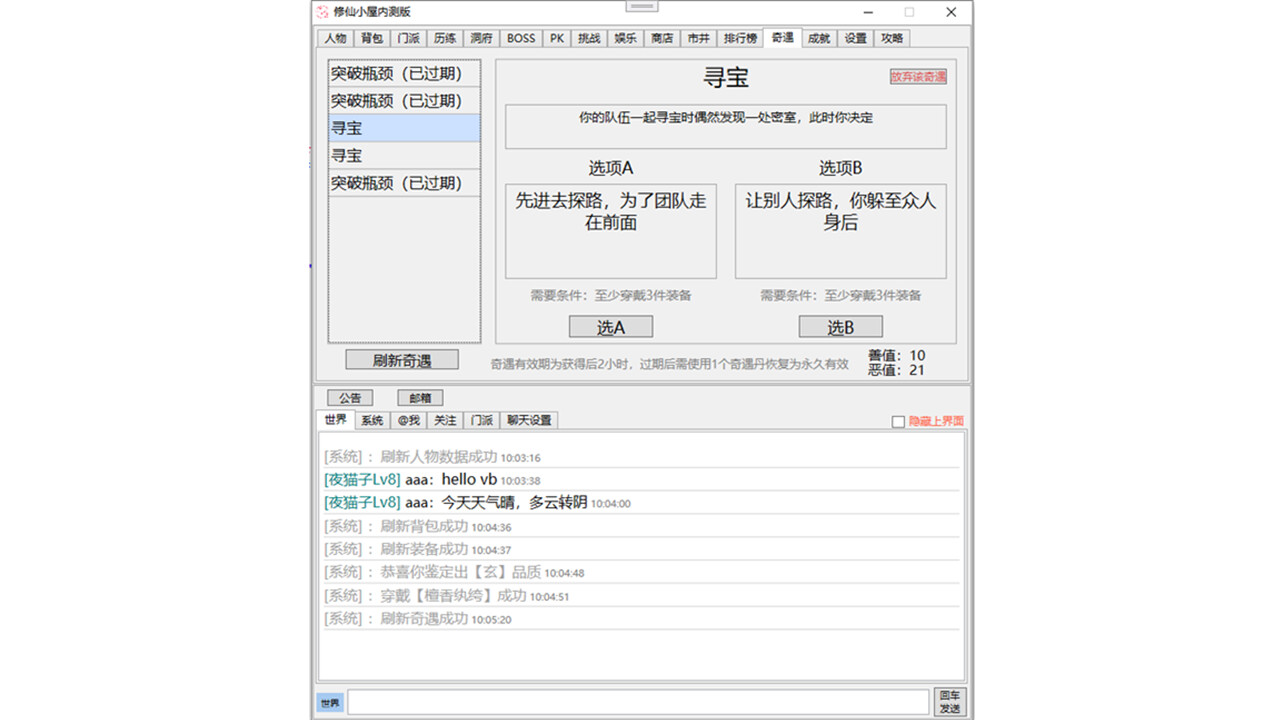Open the 设置 tab
This screenshot has width=1280, height=720.
point(856,38)
